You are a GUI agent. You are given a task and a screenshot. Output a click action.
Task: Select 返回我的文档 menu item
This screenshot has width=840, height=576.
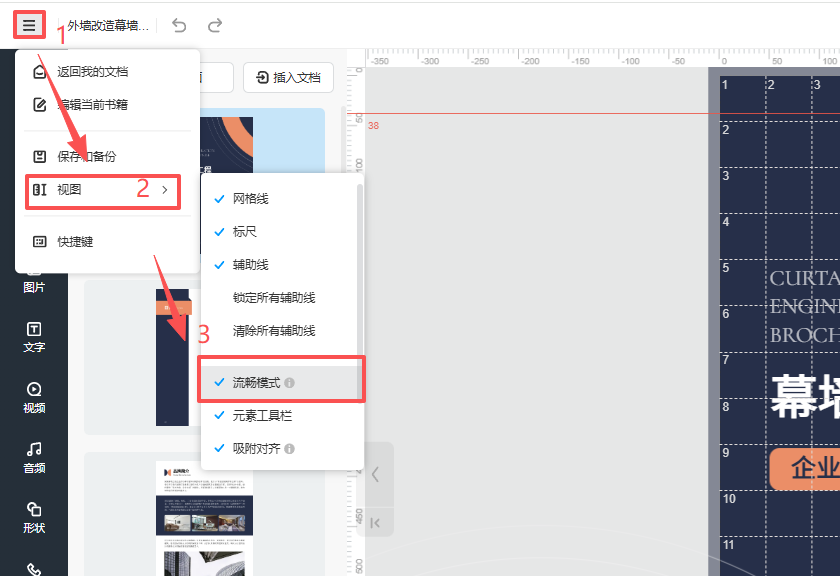pos(92,72)
